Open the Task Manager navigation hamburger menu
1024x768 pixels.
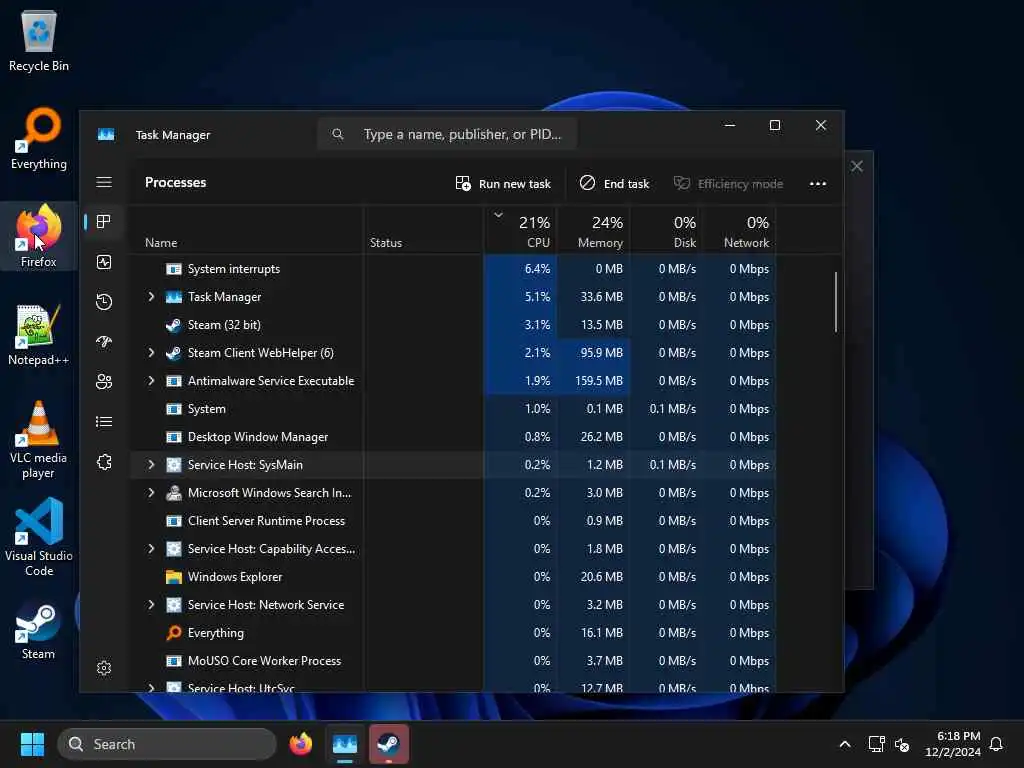(x=104, y=182)
